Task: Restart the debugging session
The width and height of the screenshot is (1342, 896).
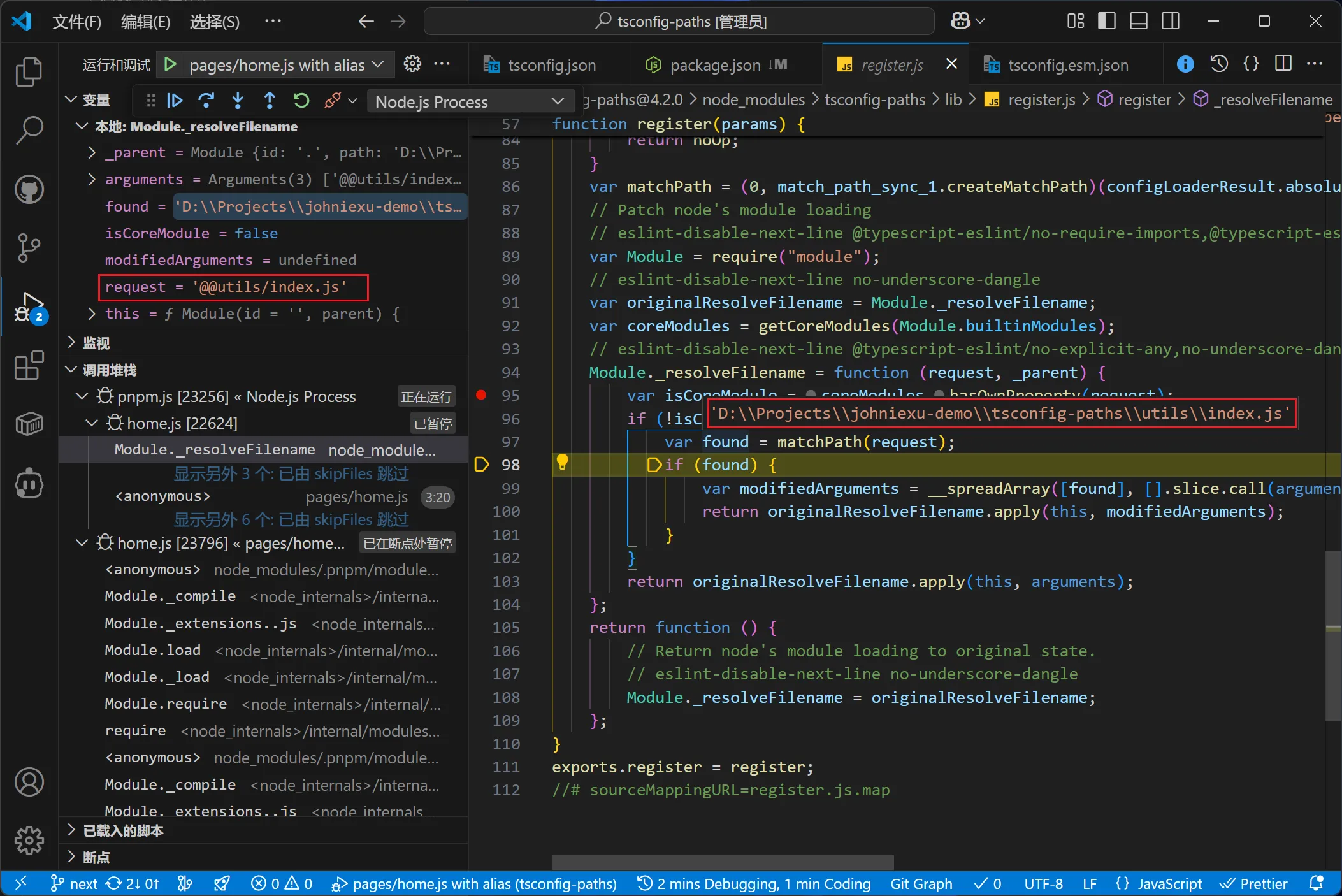Action: click(301, 101)
